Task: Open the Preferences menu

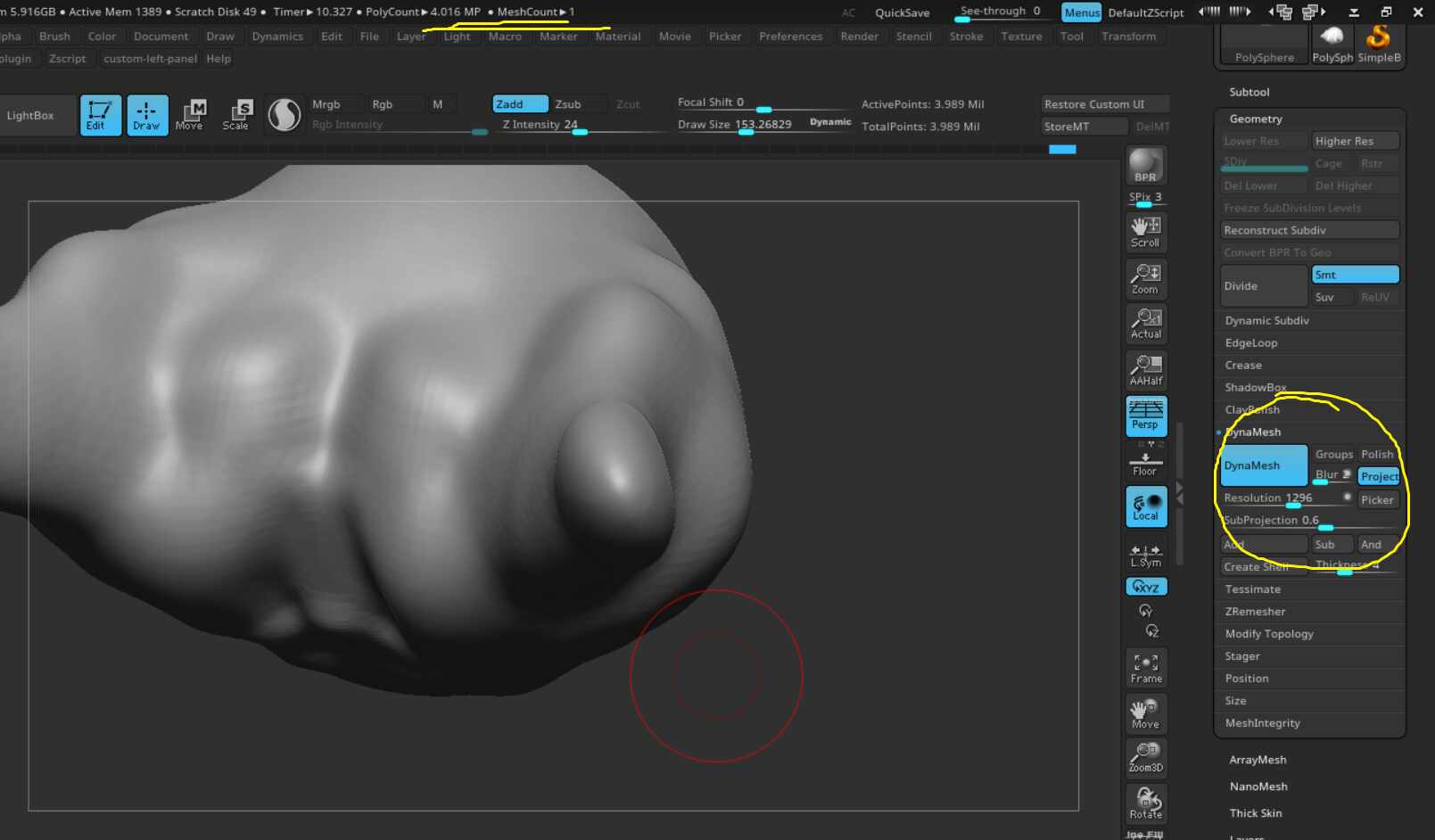Action: coord(790,37)
